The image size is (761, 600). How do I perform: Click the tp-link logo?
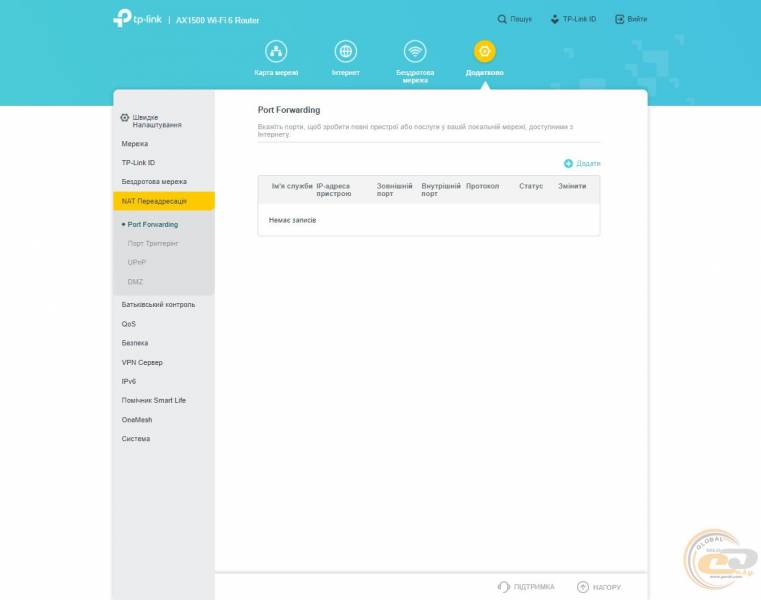coord(137,18)
